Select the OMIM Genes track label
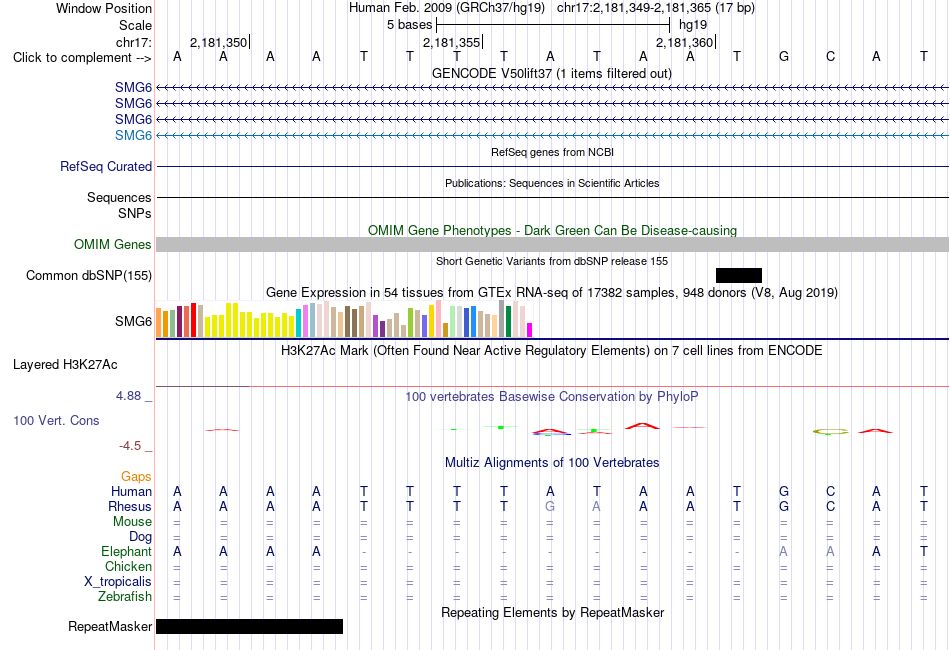Viewport: 950px width, 650px height. click(113, 244)
